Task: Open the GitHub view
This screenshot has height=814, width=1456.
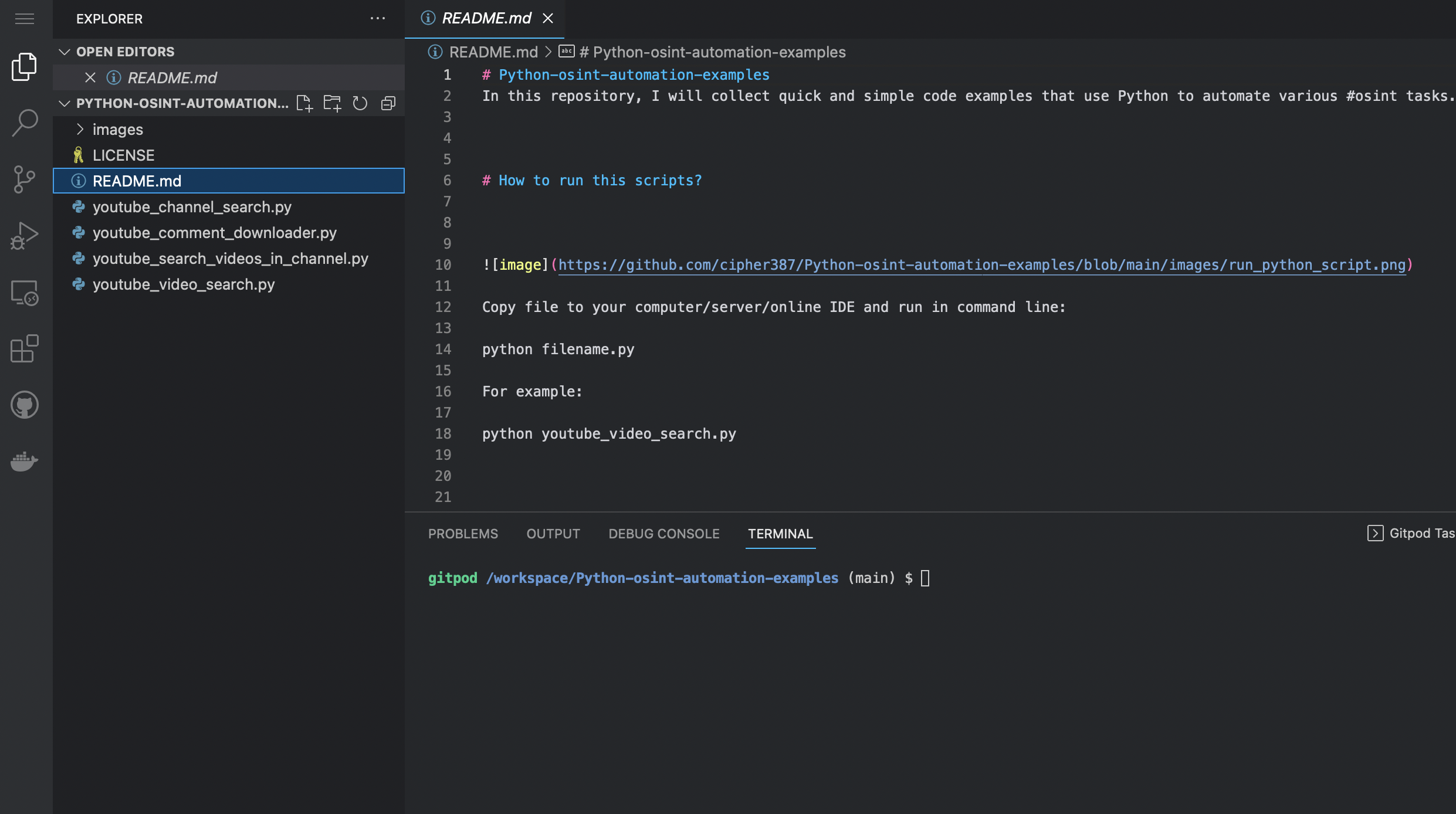Action: pos(24,405)
